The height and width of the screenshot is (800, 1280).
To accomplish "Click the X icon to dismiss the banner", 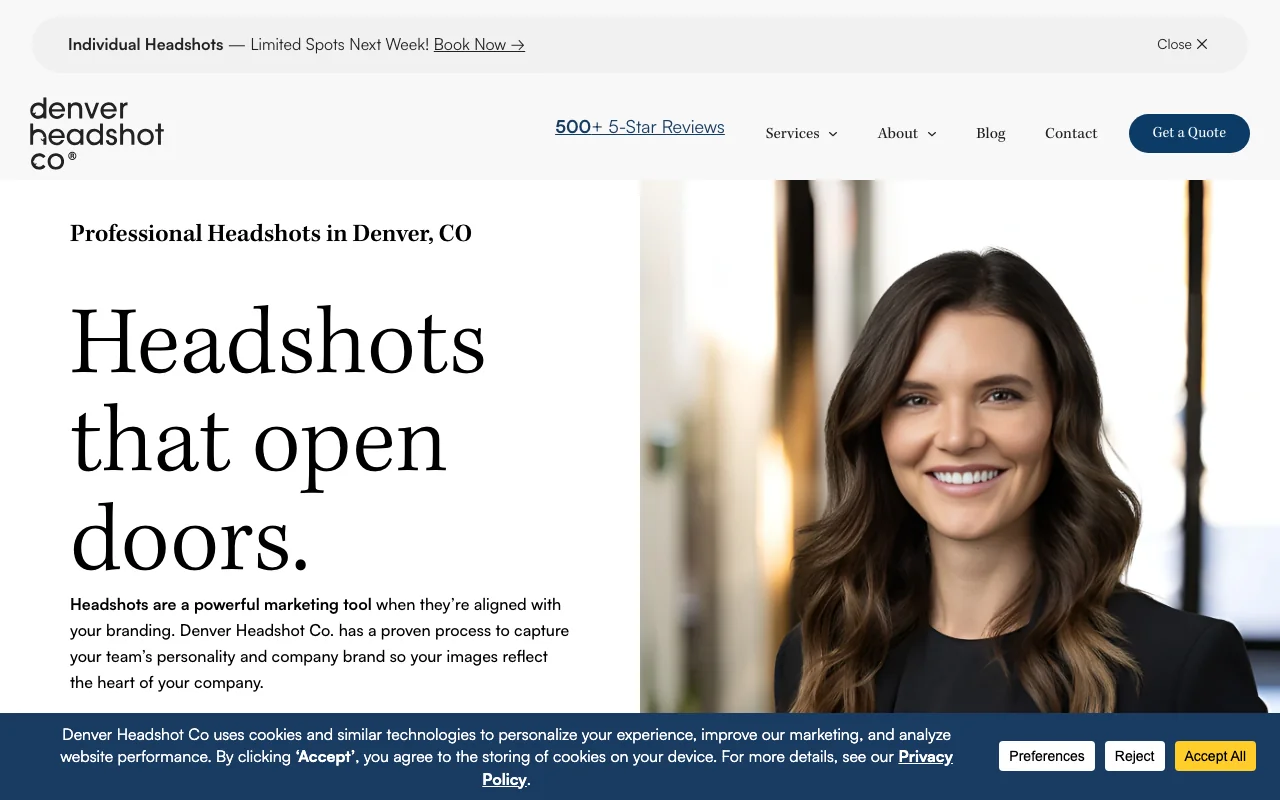I will pos(1202,44).
